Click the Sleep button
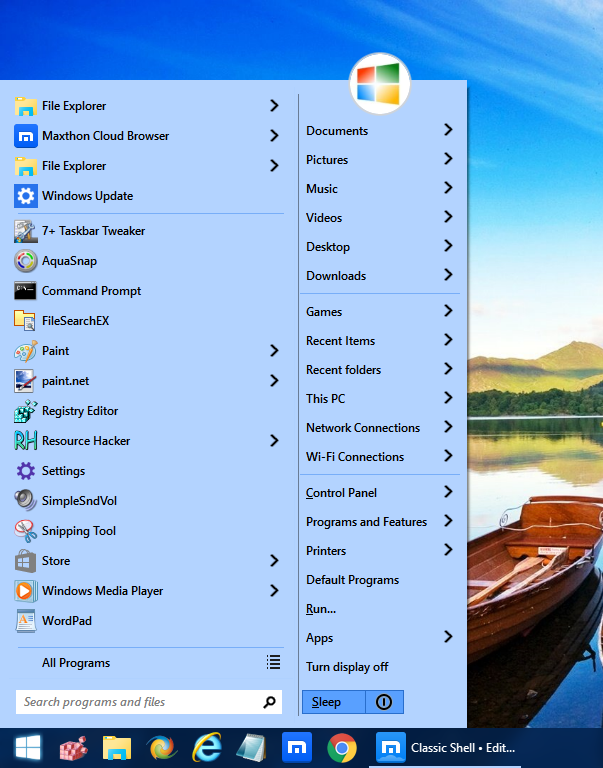 pos(334,702)
